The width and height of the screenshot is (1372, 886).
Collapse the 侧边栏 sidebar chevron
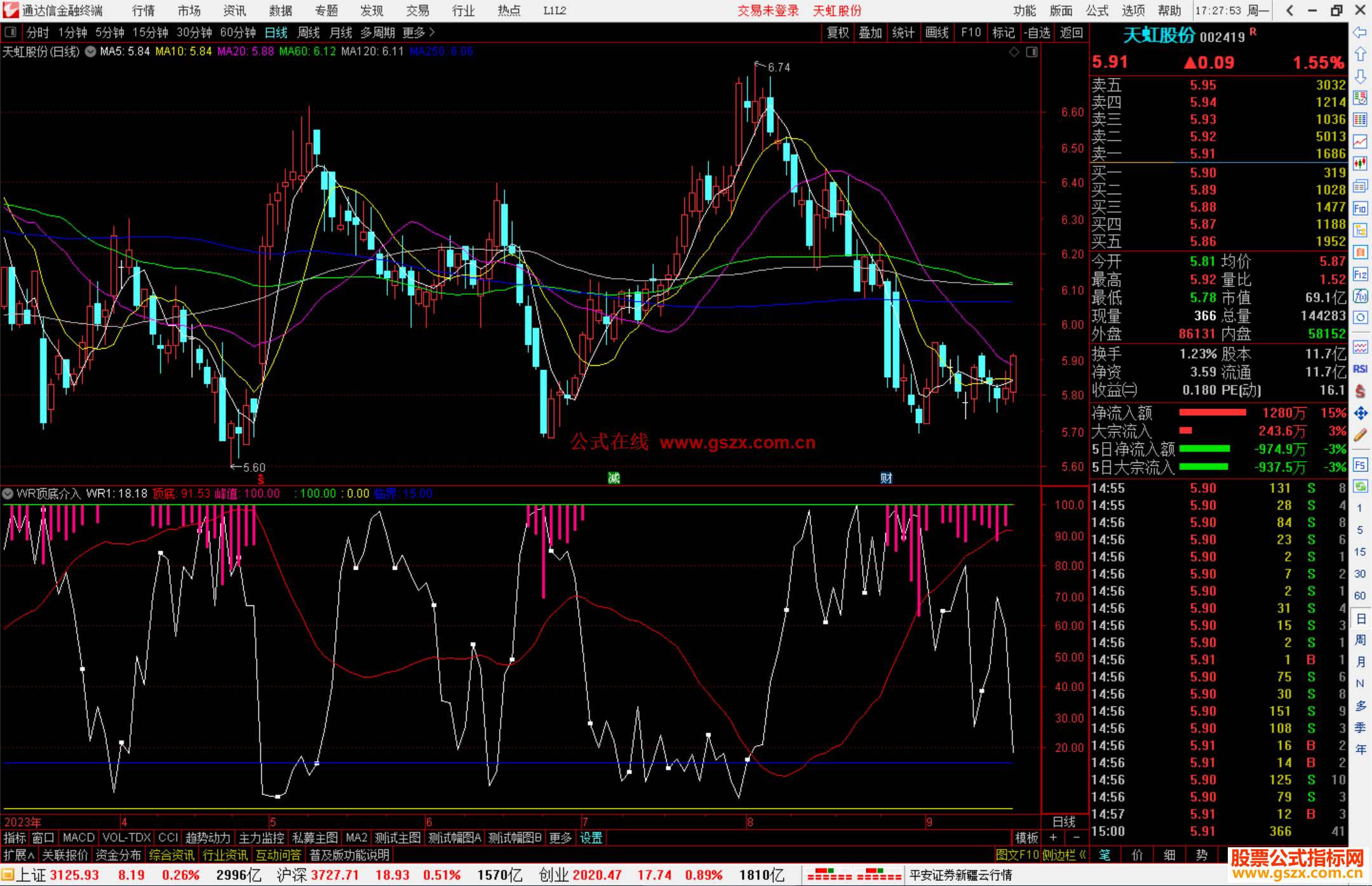pos(1082,855)
